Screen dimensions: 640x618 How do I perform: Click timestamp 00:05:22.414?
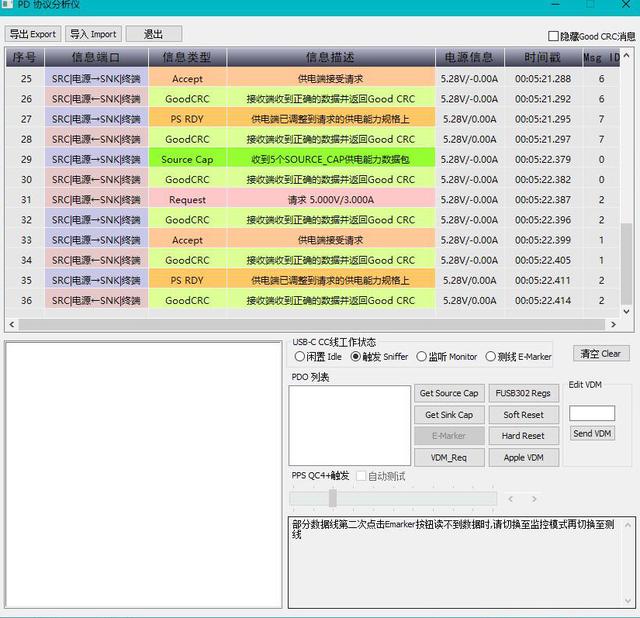tap(543, 300)
